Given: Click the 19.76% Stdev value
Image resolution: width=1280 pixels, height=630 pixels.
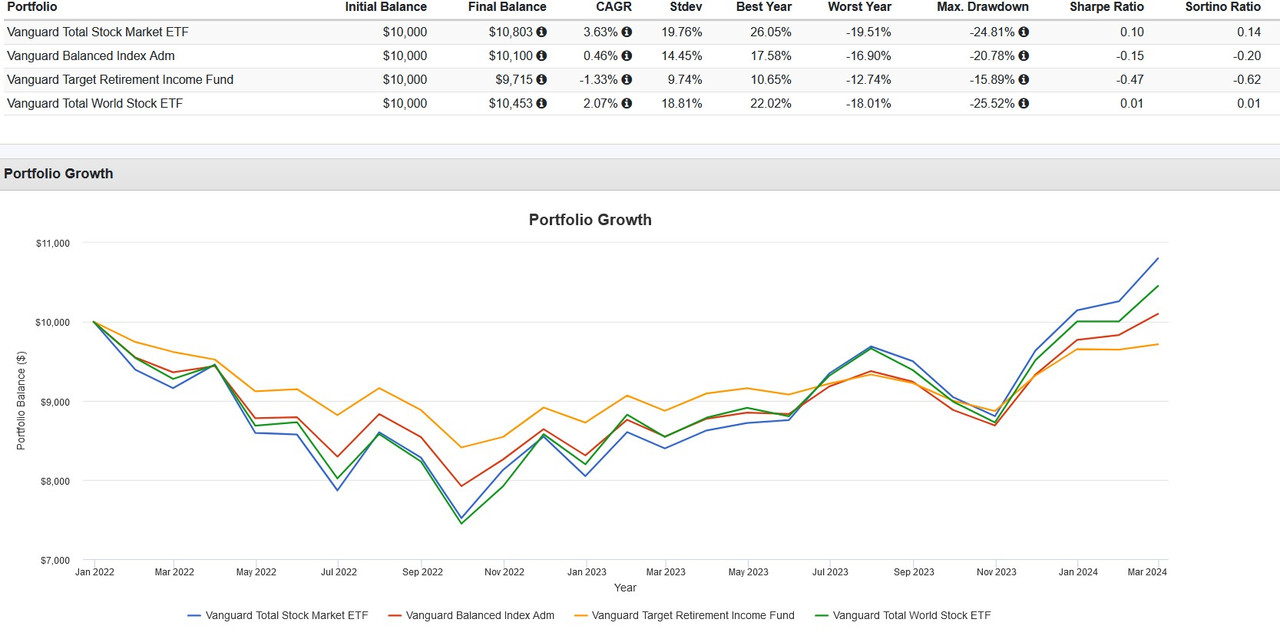Looking at the screenshot, I should pyautogui.click(x=682, y=32).
